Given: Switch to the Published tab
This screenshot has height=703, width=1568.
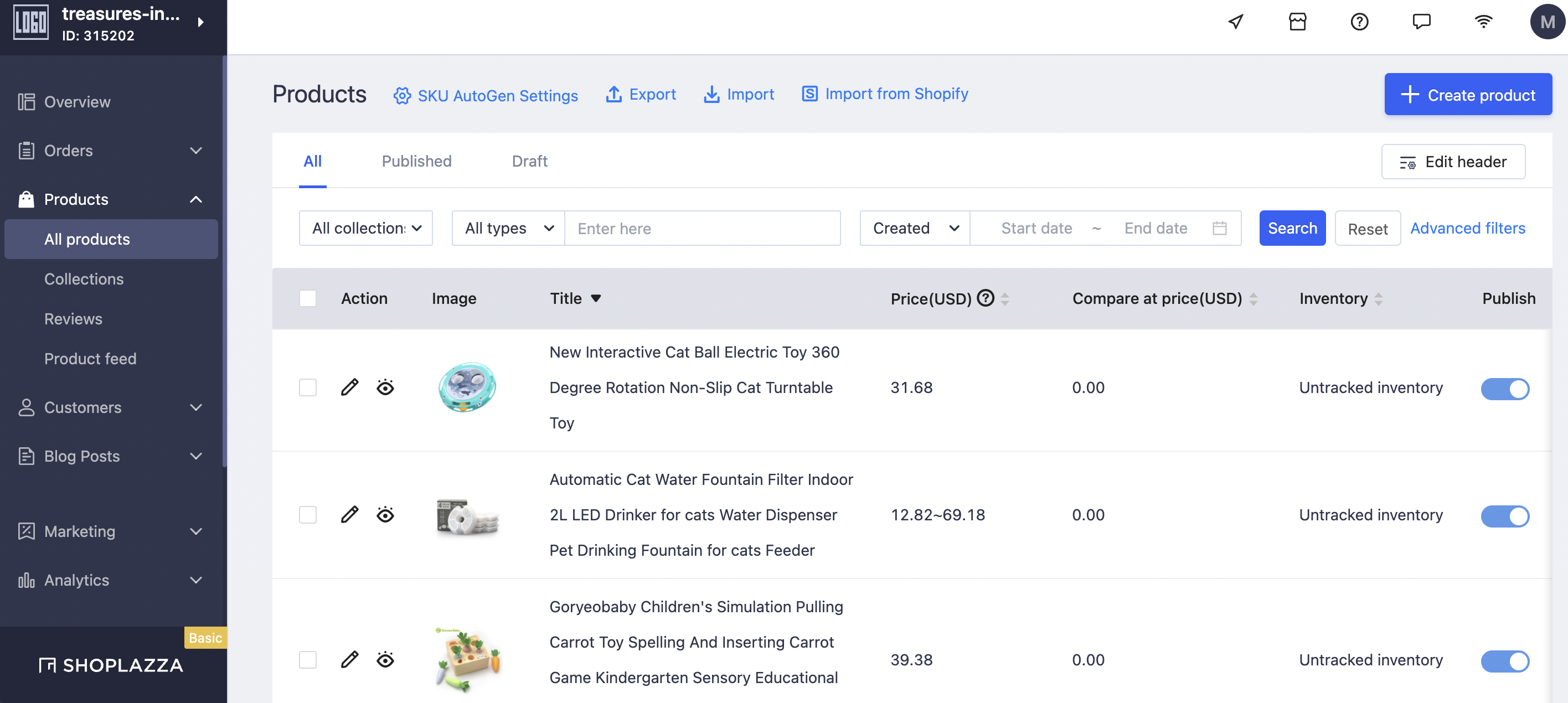Looking at the screenshot, I should pos(416,161).
